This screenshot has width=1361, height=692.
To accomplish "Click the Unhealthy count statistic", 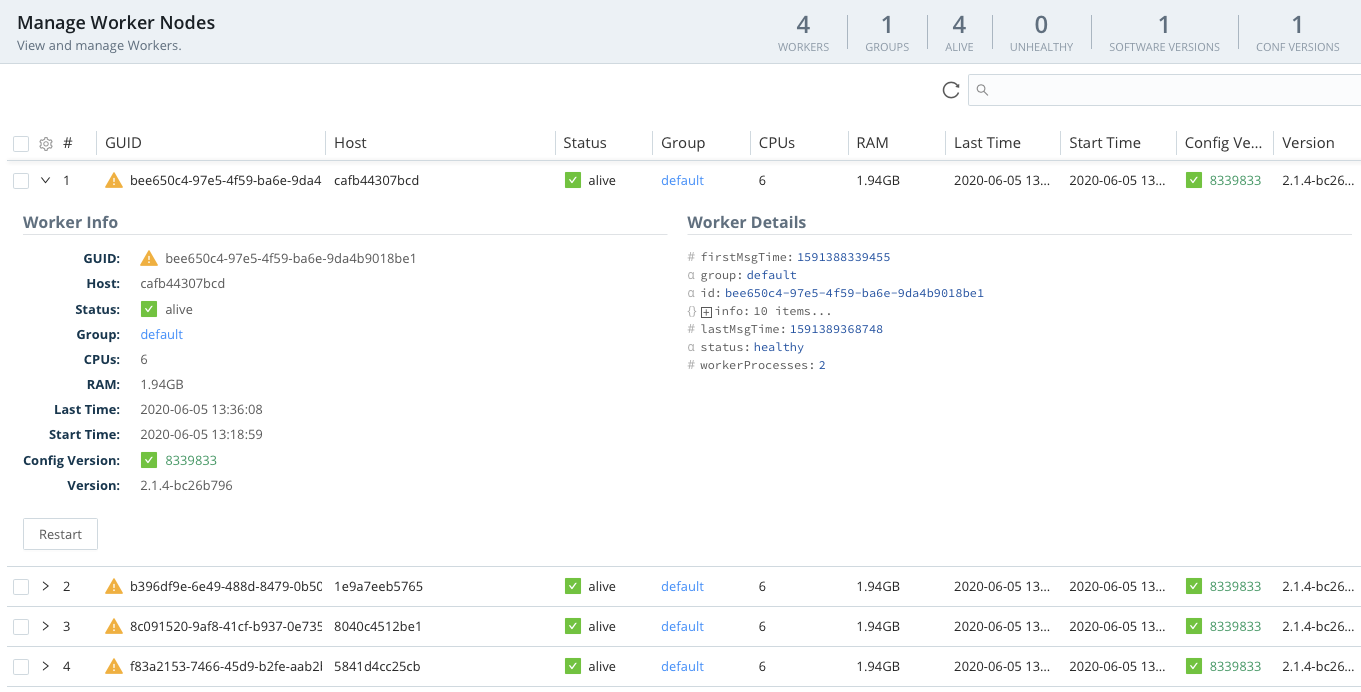I will [x=1041, y=32].
